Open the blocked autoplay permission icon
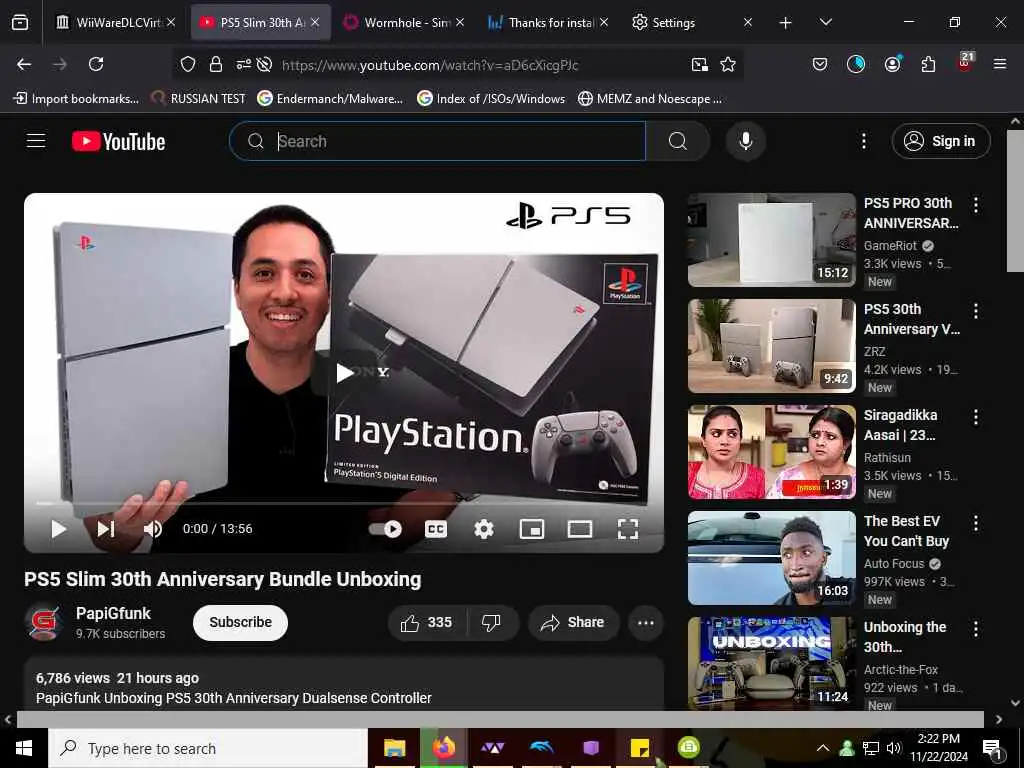The width and height of the screenshot is (1024, 768). click(264, 65)
